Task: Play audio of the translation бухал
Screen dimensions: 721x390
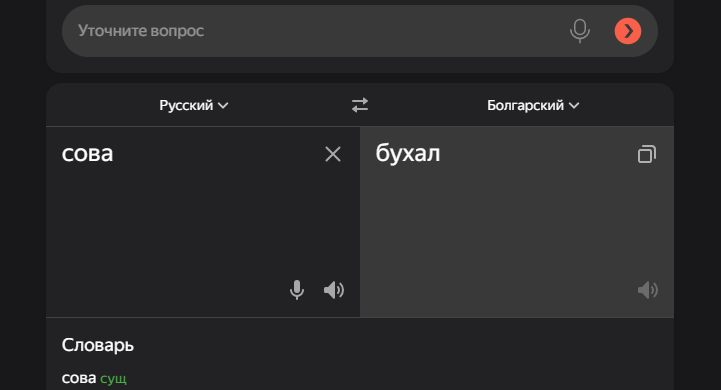Action: pos(648,290)
